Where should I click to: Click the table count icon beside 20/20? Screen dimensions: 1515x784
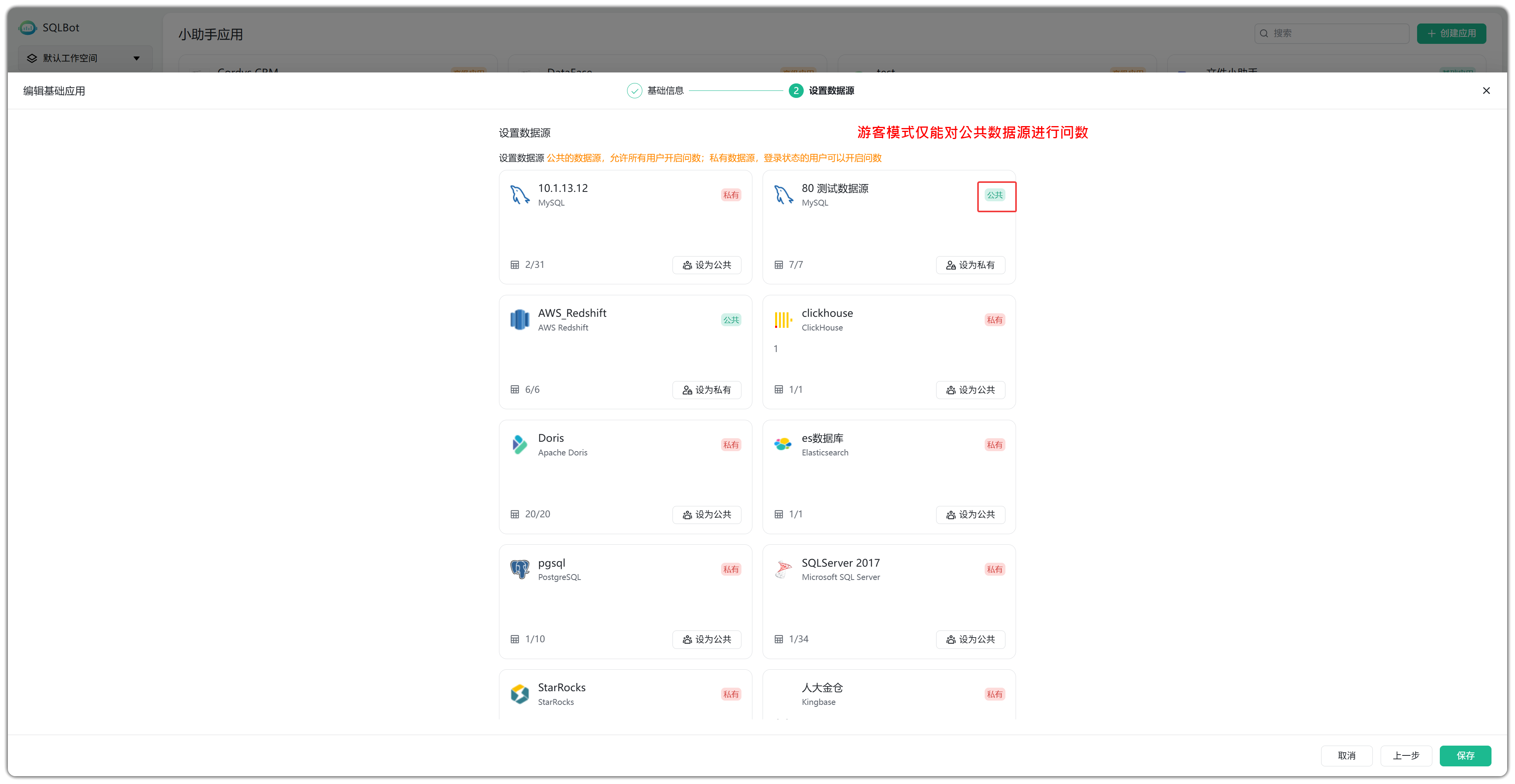click(515, 514)
